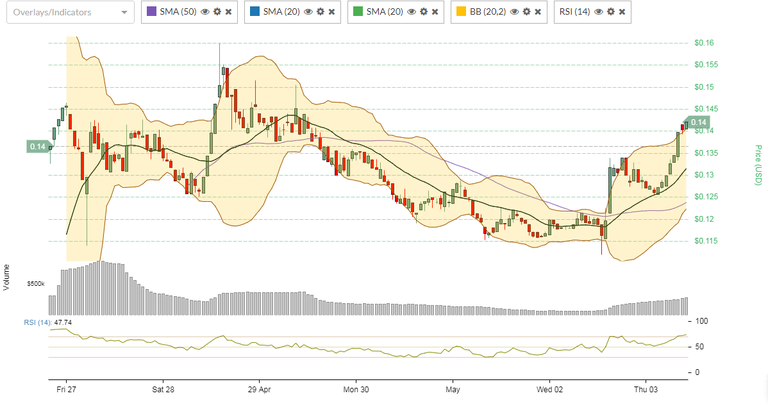
Task: Select the 'Mon 30' date on time axis
Action: click(356, 390)
